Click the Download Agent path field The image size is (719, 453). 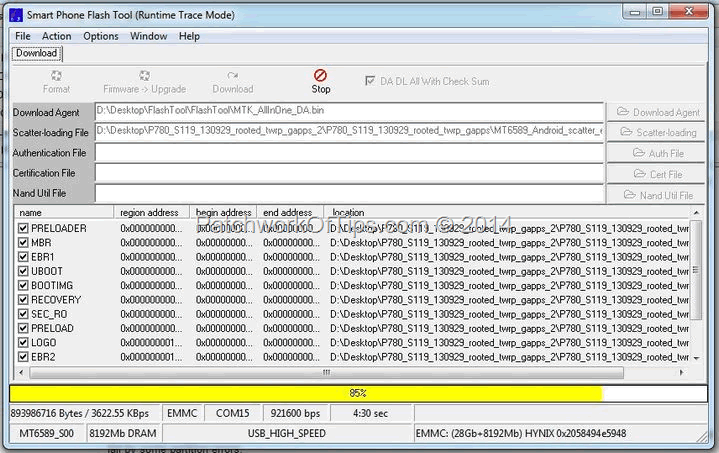tap(349, 111)
